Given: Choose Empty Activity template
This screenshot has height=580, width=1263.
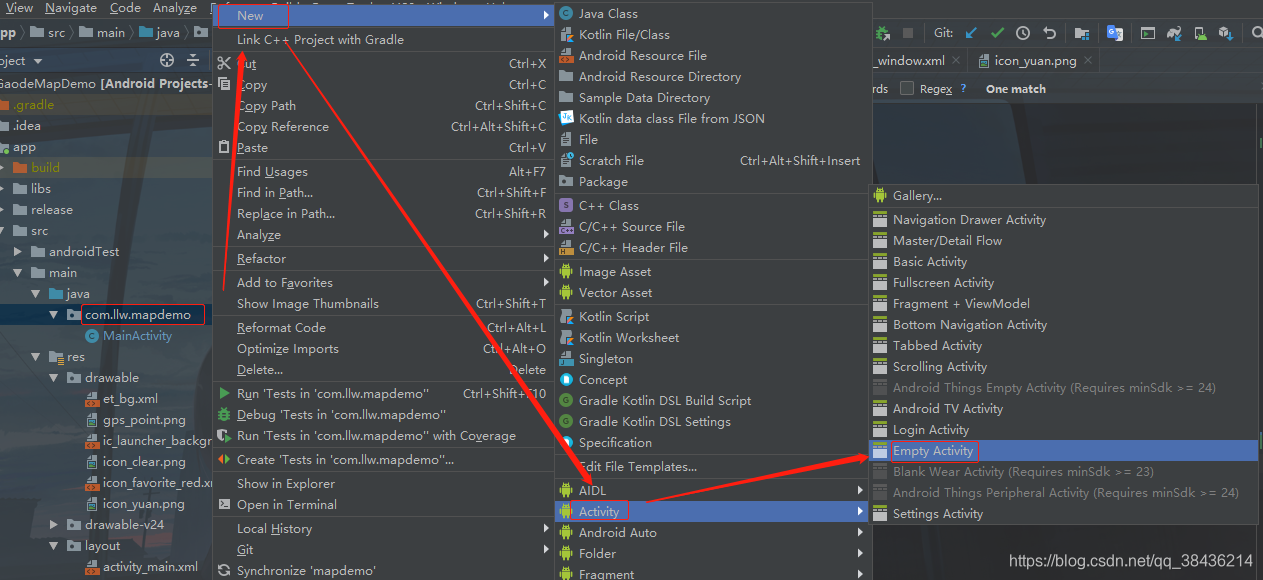Looking at the screenshot, I should pos(1064,451).
